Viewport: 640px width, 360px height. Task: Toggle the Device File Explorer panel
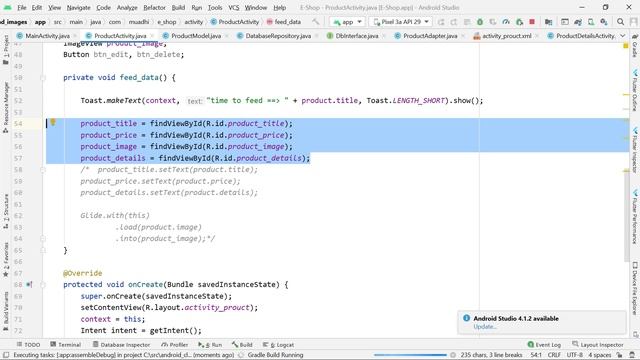pyautogui.click(x=635, y=288)
